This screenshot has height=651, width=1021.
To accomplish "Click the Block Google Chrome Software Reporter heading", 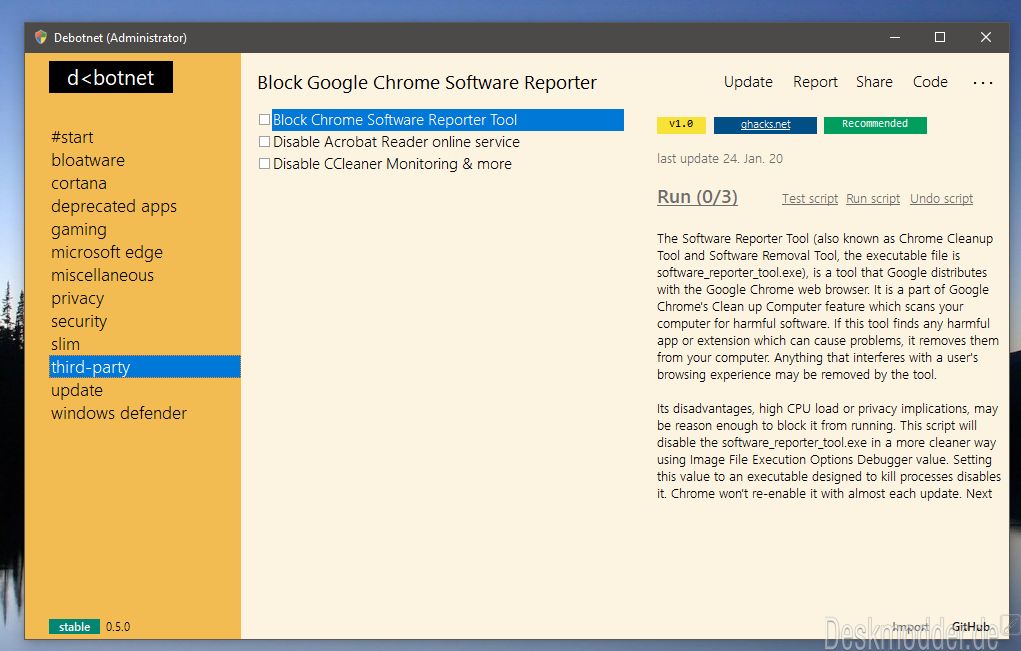I will coord(427,83).
